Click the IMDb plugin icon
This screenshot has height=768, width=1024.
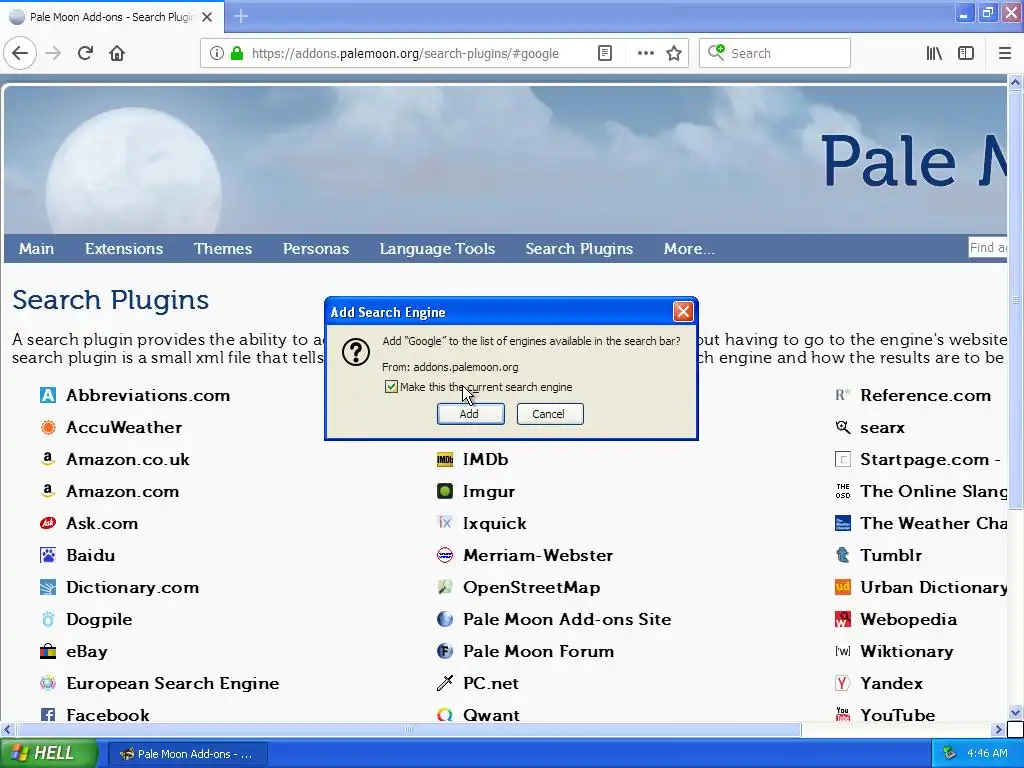pyautogui.click(x=445, y=460)
